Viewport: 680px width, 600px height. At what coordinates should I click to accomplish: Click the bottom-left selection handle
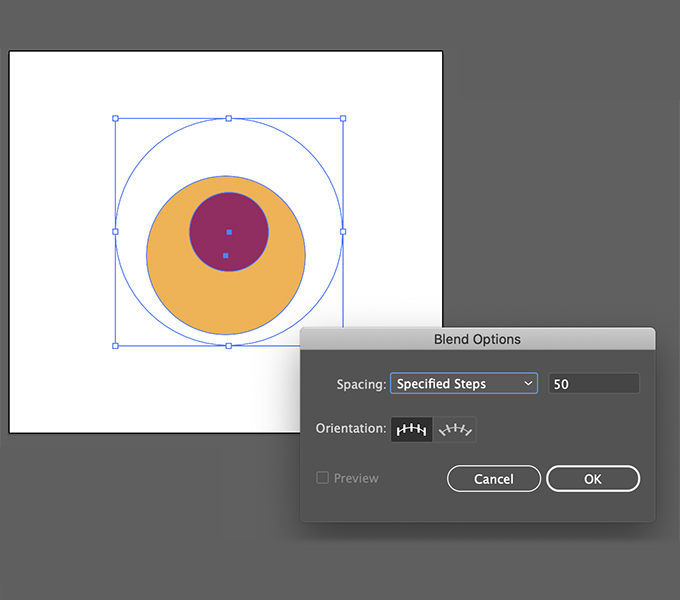(x=115, y=346)
